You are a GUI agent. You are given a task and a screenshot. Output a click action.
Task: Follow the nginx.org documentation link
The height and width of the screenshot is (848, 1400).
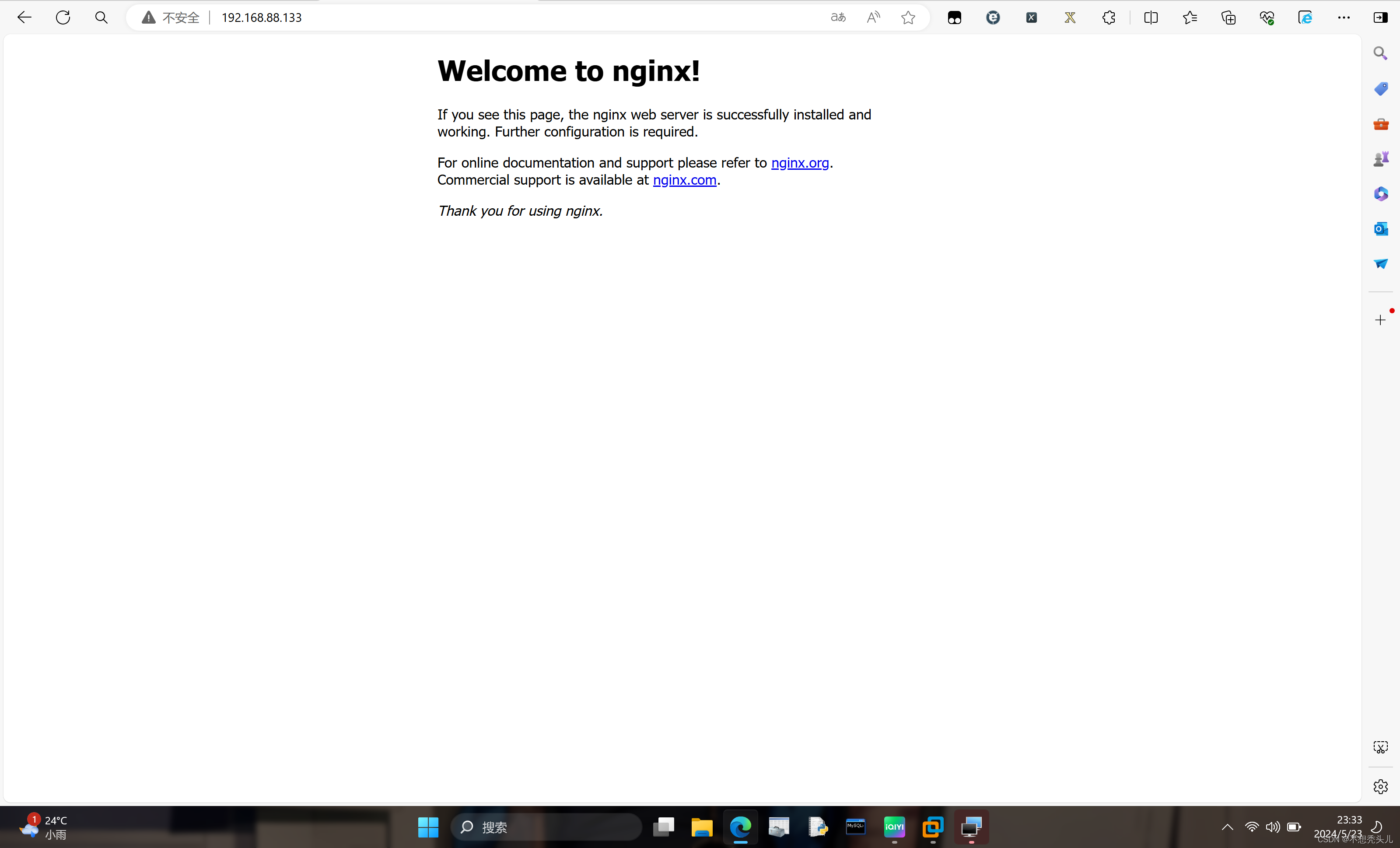tap(800, 163)
